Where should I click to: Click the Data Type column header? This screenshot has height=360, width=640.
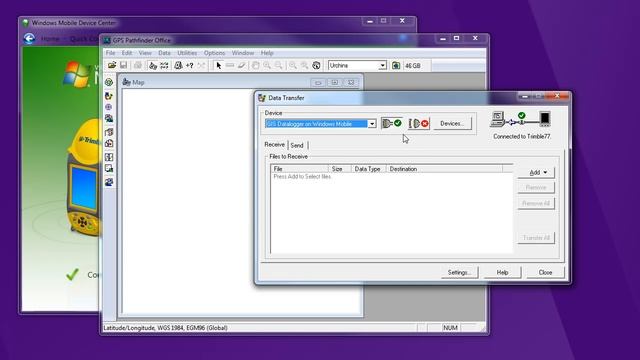click(368, 169)
